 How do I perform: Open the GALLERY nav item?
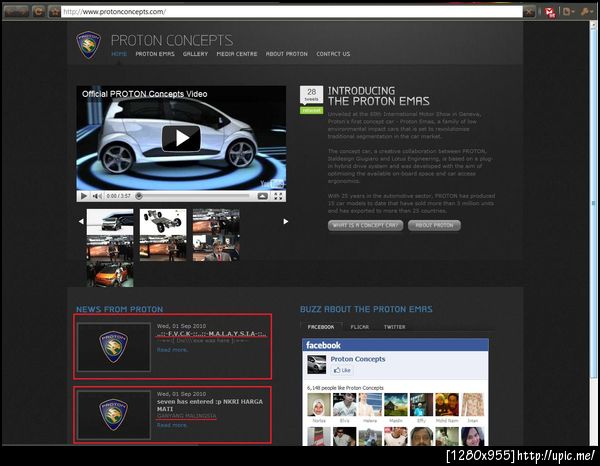coord(195,54)
